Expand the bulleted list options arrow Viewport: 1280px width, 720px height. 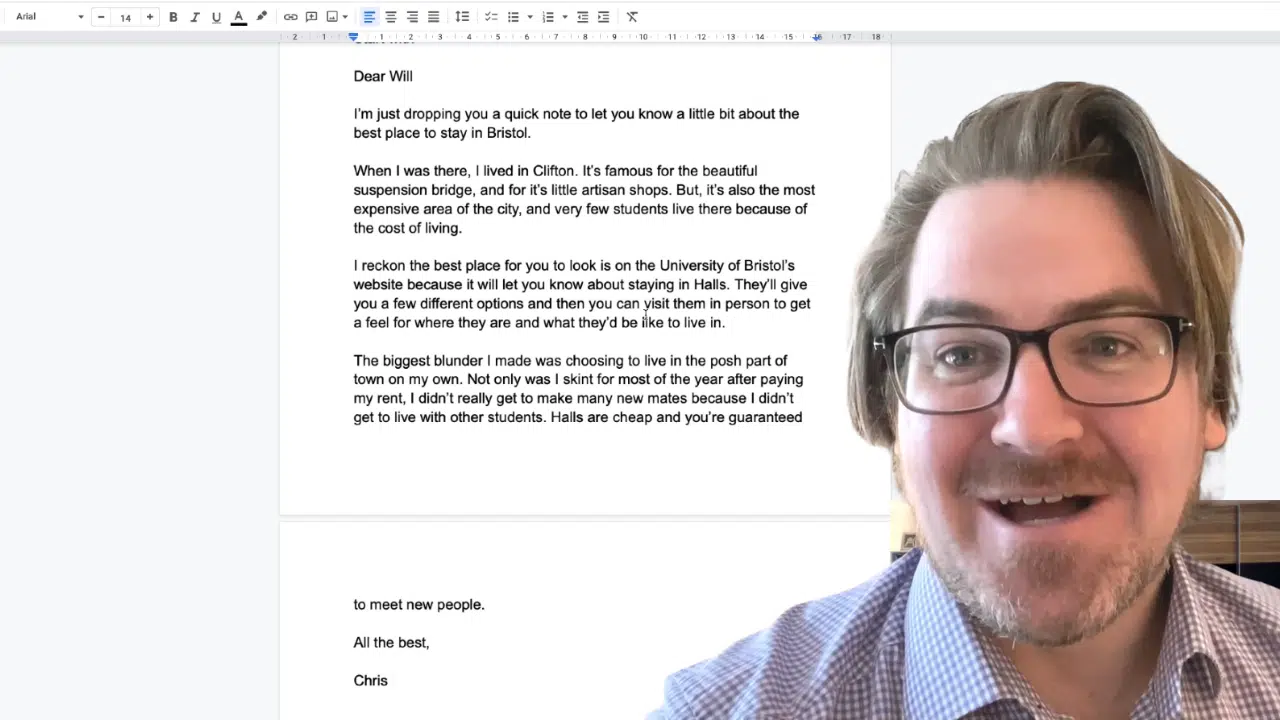tap(530, 17)
